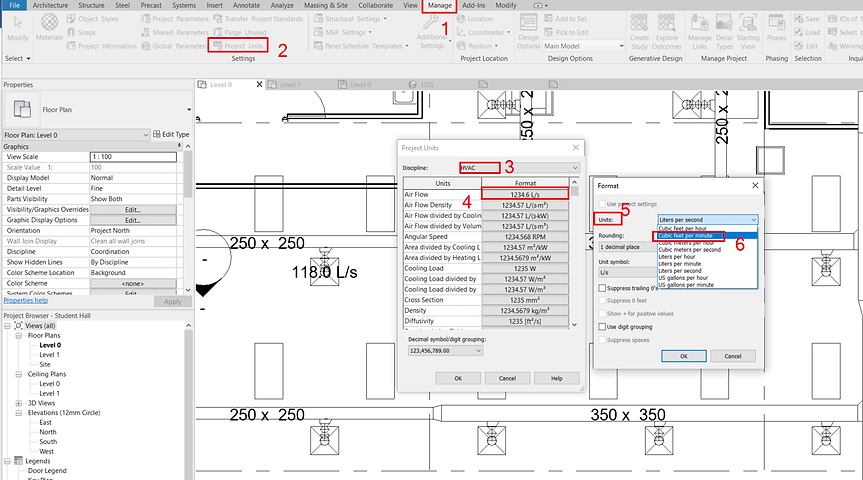Click the Project Units list scrollbar
Screen dimensions: 863x480
coord(575,253)
